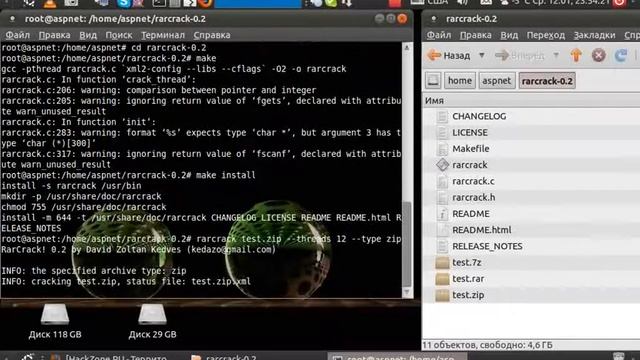Viewport: 640px width, 360px height.
Task: Click the Вперёд forward button
Action: coord(520,56)
